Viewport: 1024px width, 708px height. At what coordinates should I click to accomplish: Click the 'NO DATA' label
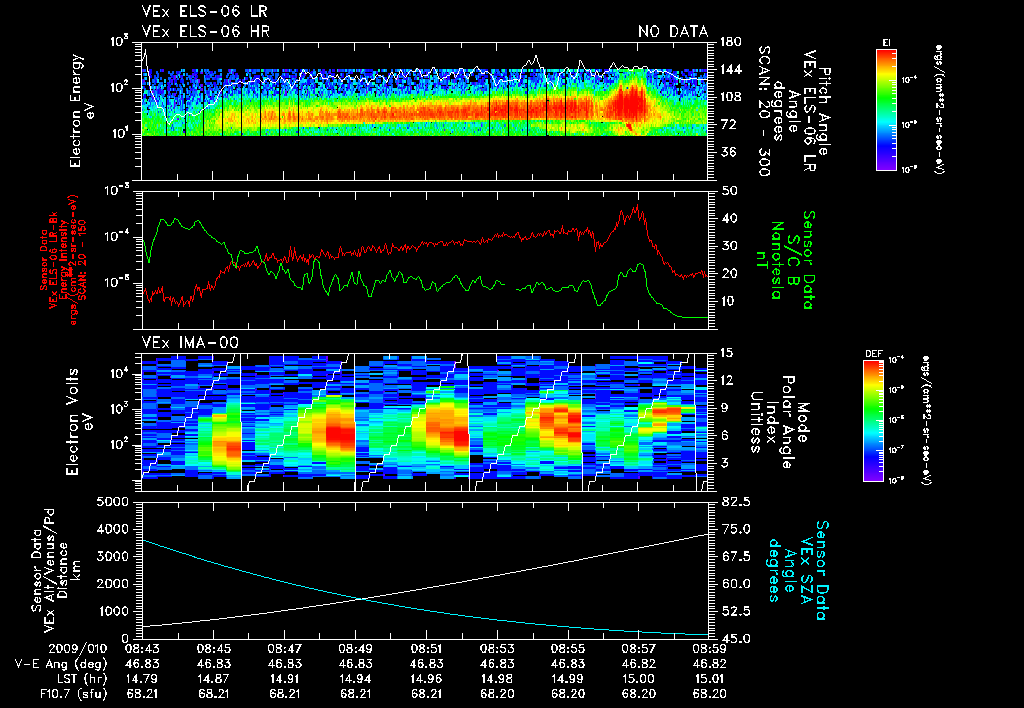click(673, 31)
